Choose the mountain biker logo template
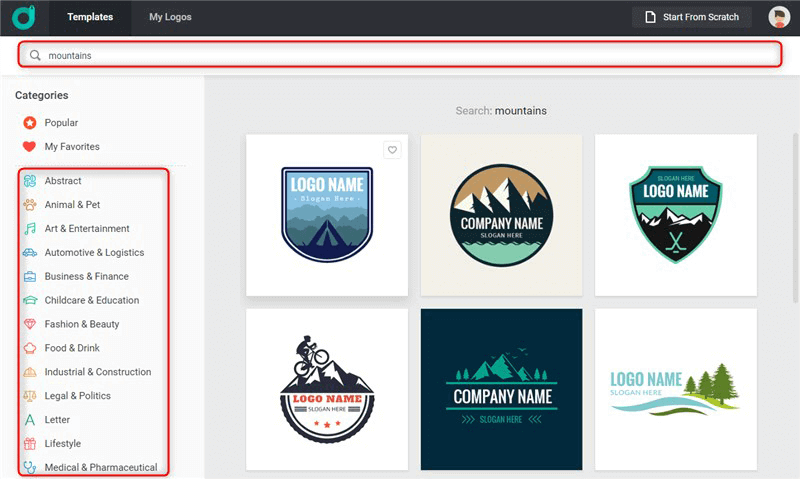800x479 pixels. 327,389
